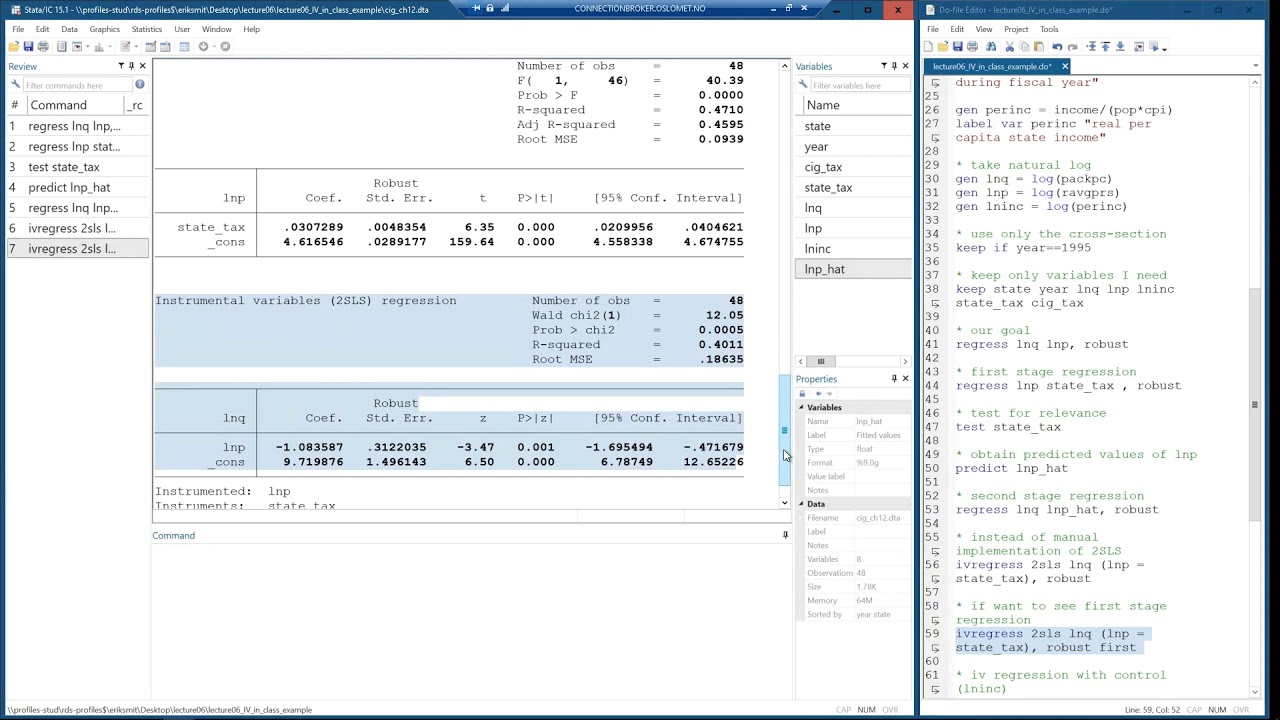Click the Break (stop) icon in Stata toolbar
The width and height of the screenshot is (1280, 720).
pyautogui.click(x=225, y=46)
